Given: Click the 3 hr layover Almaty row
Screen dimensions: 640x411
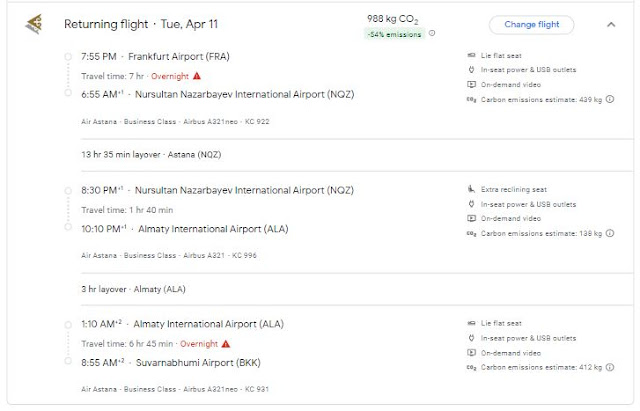Looking at the screenshot, I should (134, 289).
